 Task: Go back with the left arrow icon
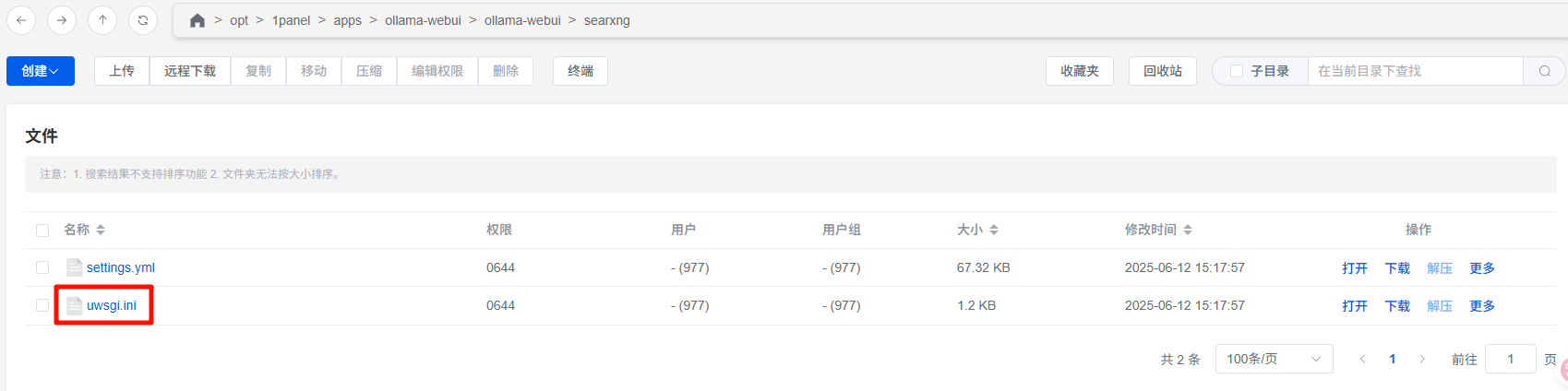pos(21,19)
